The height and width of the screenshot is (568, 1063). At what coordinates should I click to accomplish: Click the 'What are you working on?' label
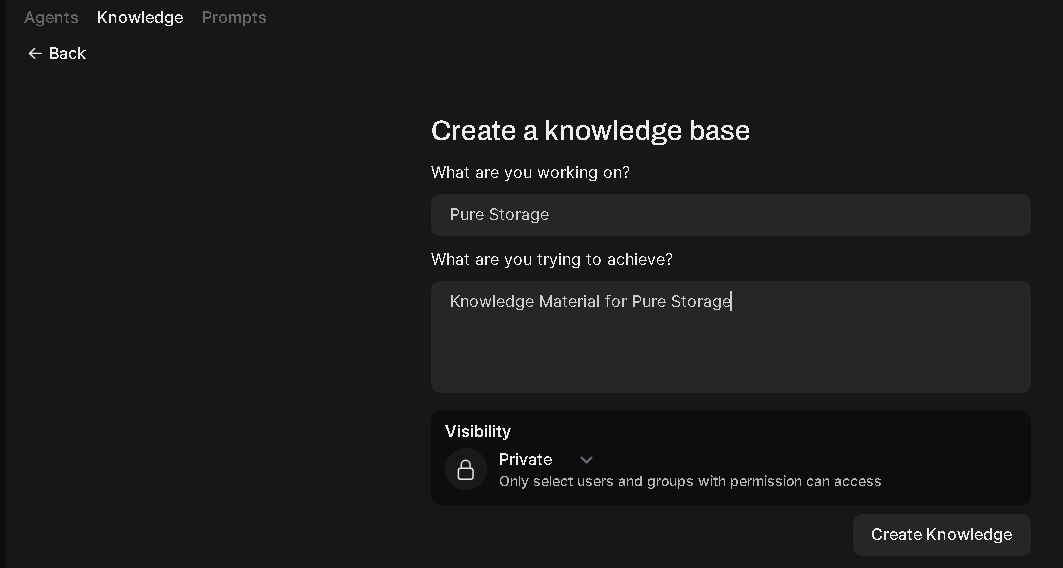(530, 173)
